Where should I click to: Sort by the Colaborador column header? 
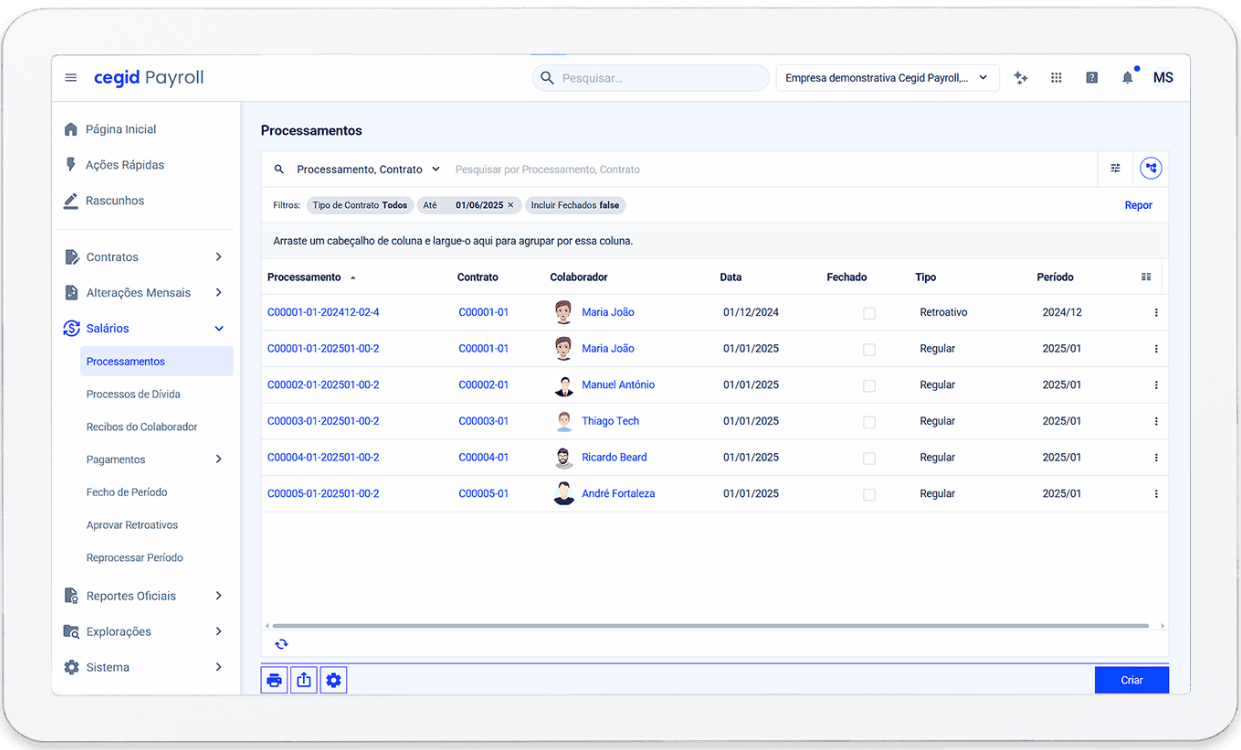tap(579, 277)
